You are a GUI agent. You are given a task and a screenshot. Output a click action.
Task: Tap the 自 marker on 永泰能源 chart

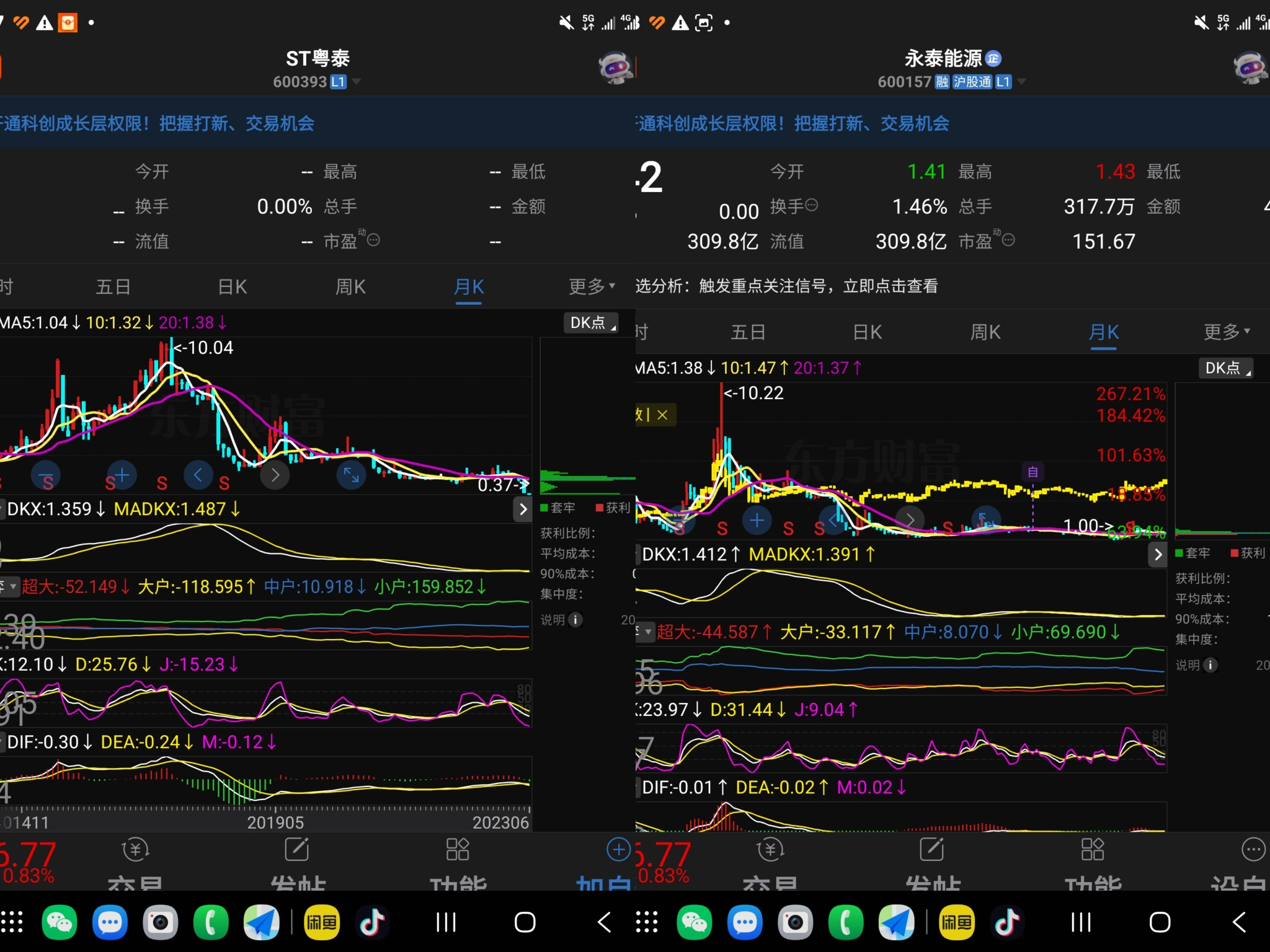1032,472
